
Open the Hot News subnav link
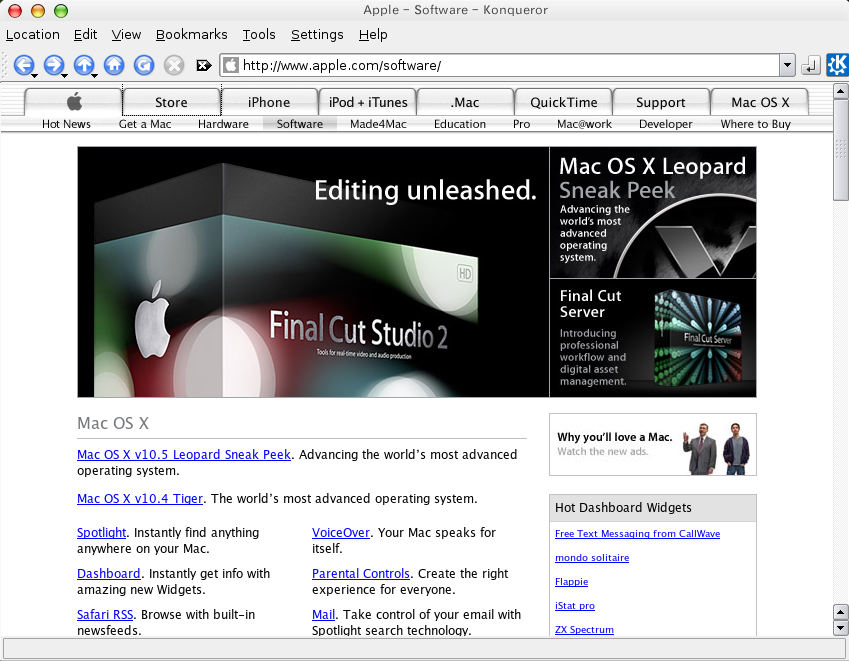click(66, 124)
